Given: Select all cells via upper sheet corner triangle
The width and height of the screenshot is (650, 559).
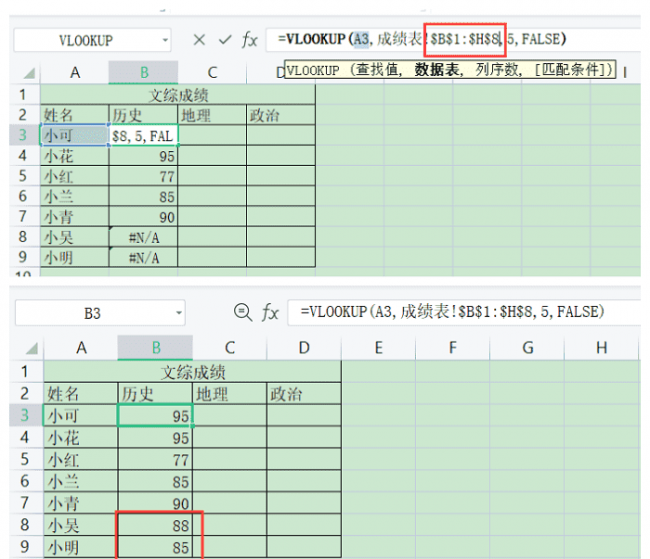Looking at the screenshot, I should [29, 74].
